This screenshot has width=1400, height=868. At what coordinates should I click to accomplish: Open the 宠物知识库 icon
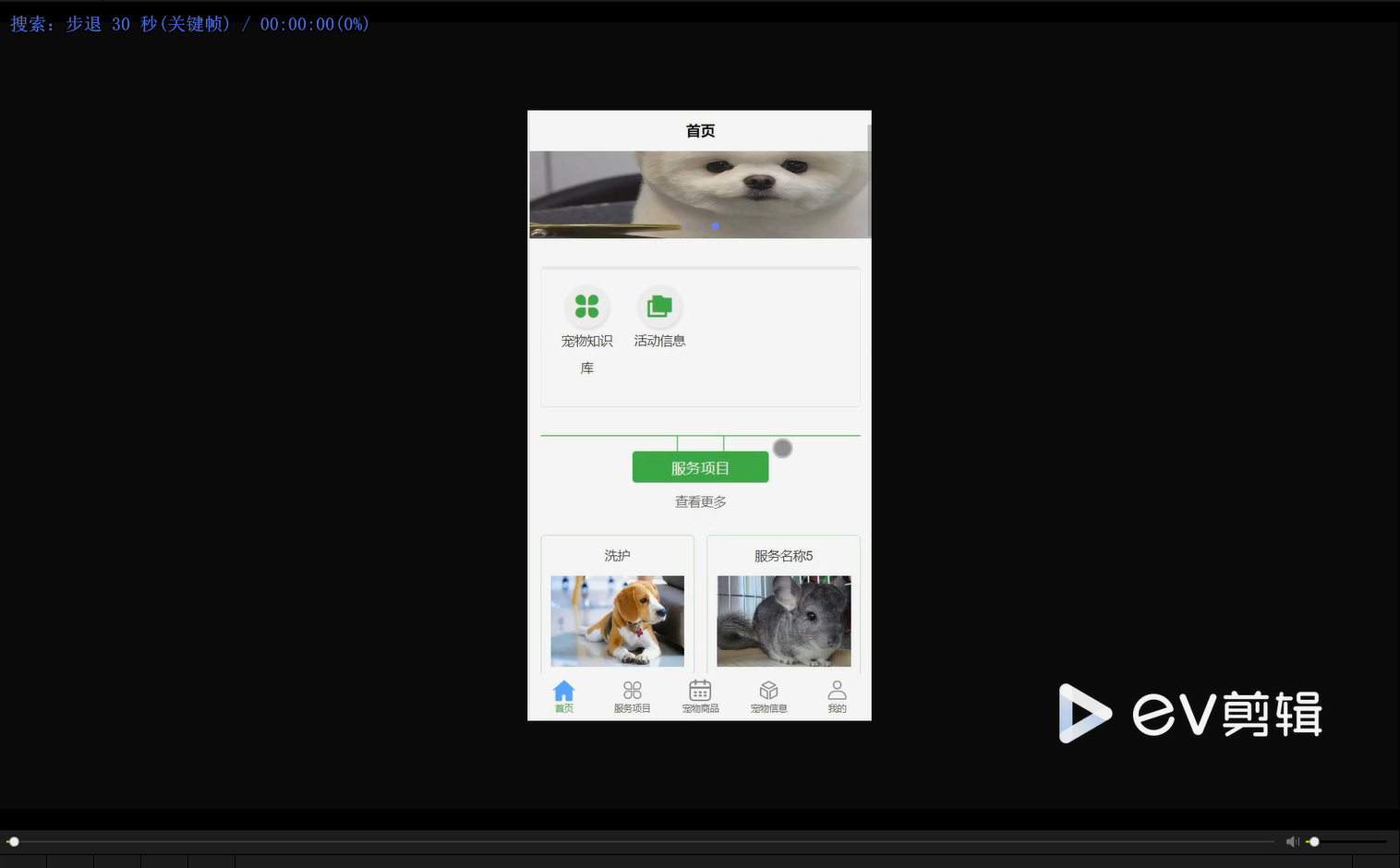586,306
